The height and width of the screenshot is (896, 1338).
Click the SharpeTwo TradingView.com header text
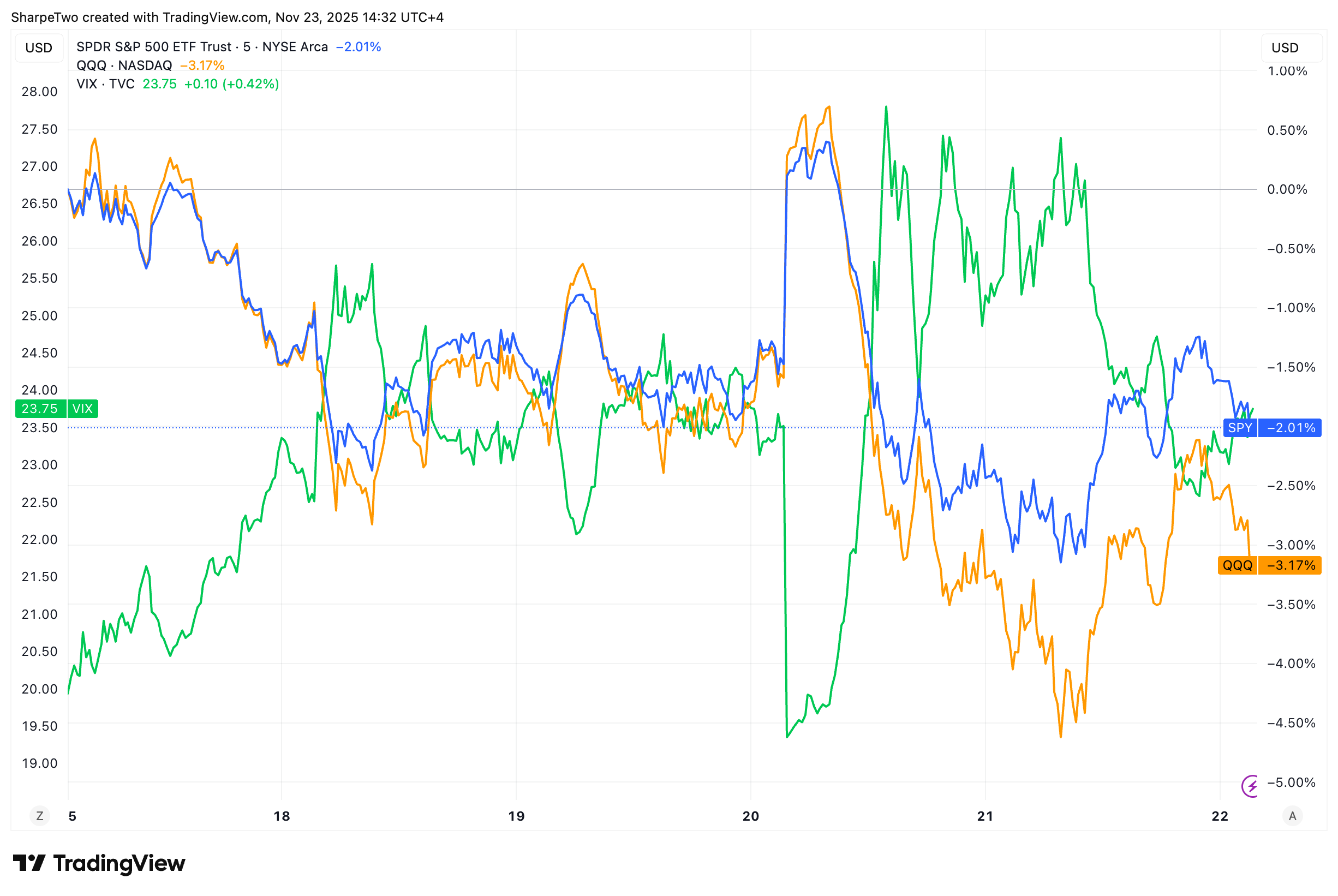click(227, 17)
